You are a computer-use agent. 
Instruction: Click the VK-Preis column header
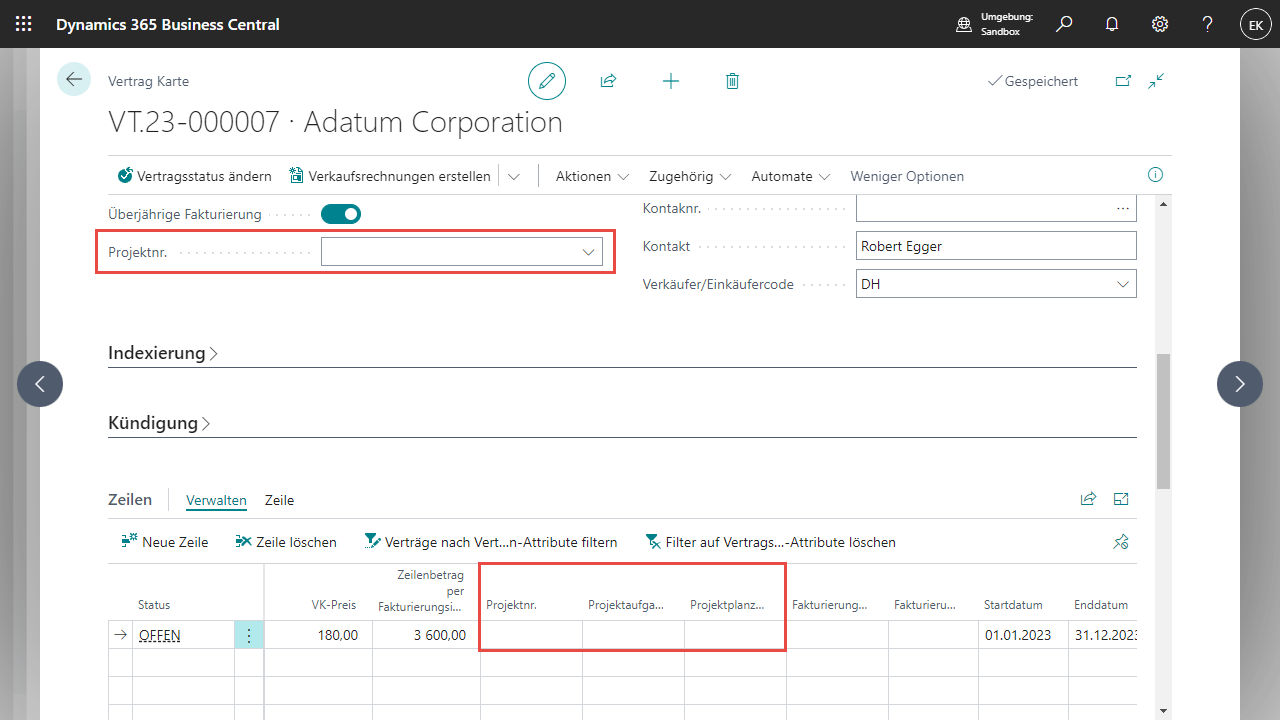point(334,605)
